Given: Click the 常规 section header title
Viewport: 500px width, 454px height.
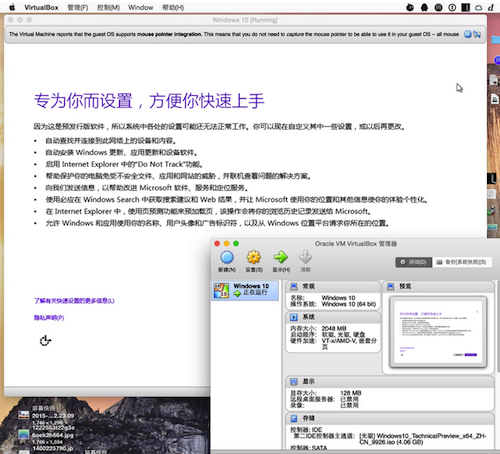Looking at the screenshot, I should coord(308,286).
